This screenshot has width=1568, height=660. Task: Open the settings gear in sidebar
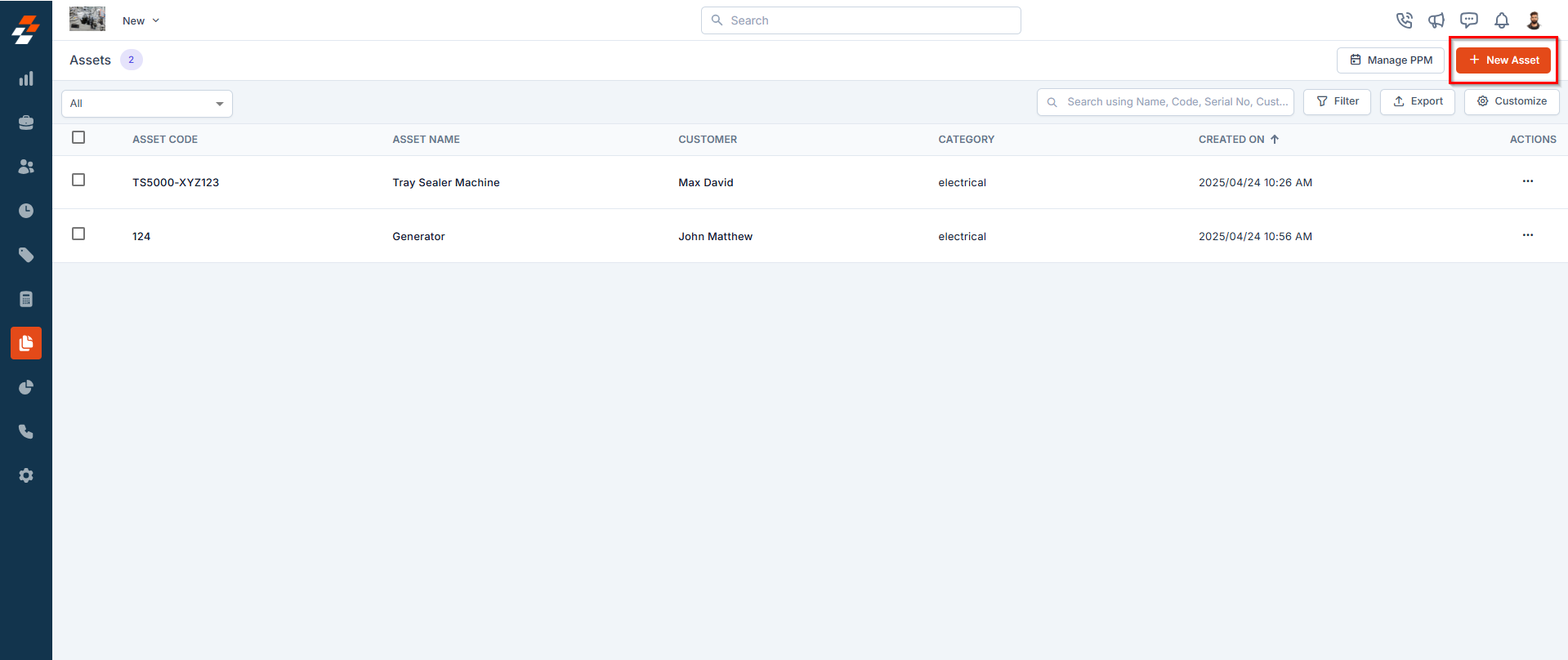click(x=26, y=475)
